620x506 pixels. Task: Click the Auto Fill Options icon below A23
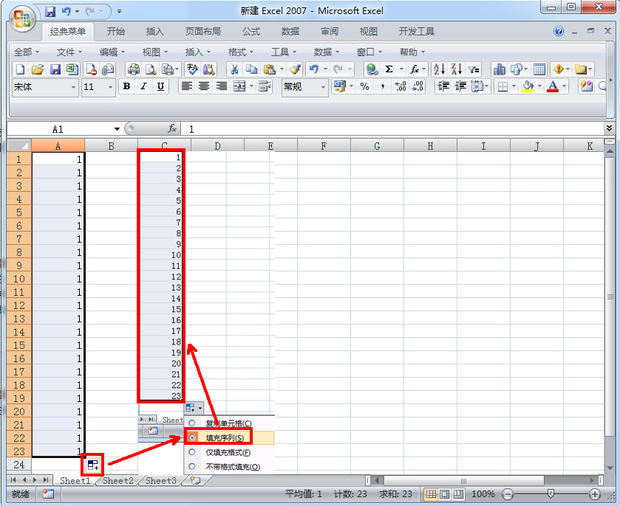[93, 465]
